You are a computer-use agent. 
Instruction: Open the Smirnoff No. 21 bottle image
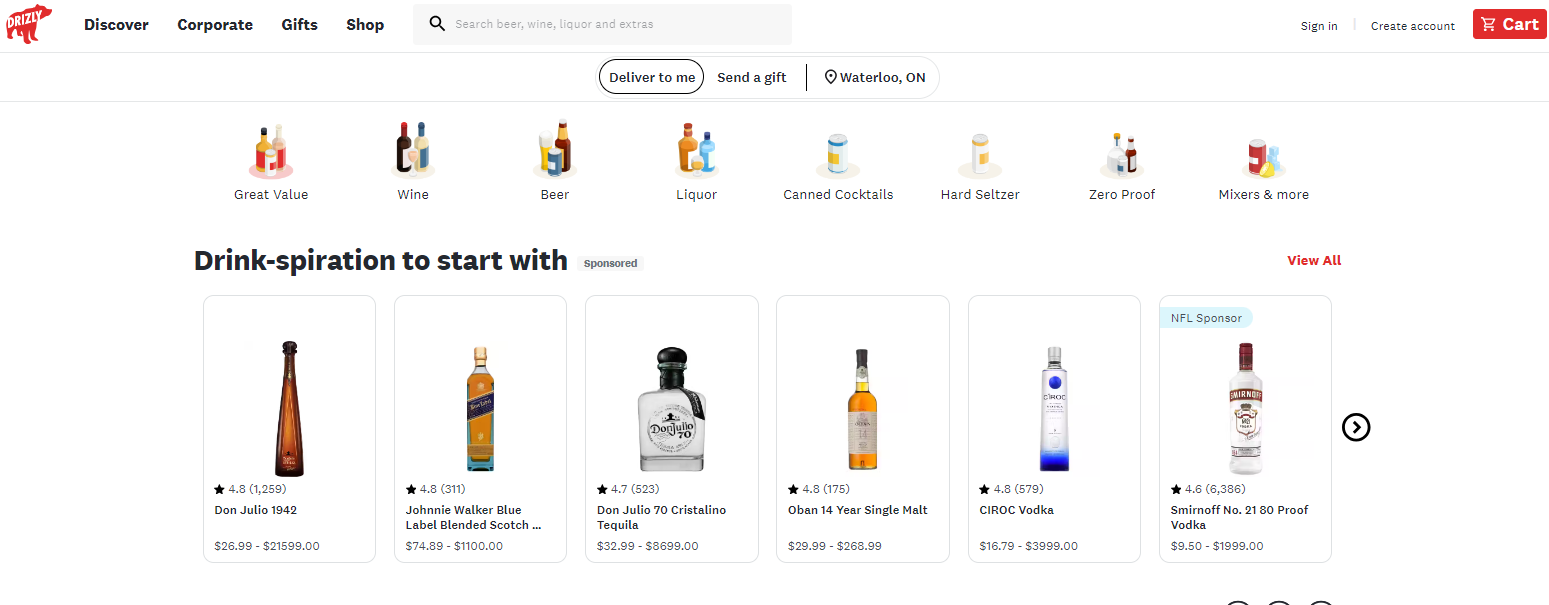[x=1245, y=408]
